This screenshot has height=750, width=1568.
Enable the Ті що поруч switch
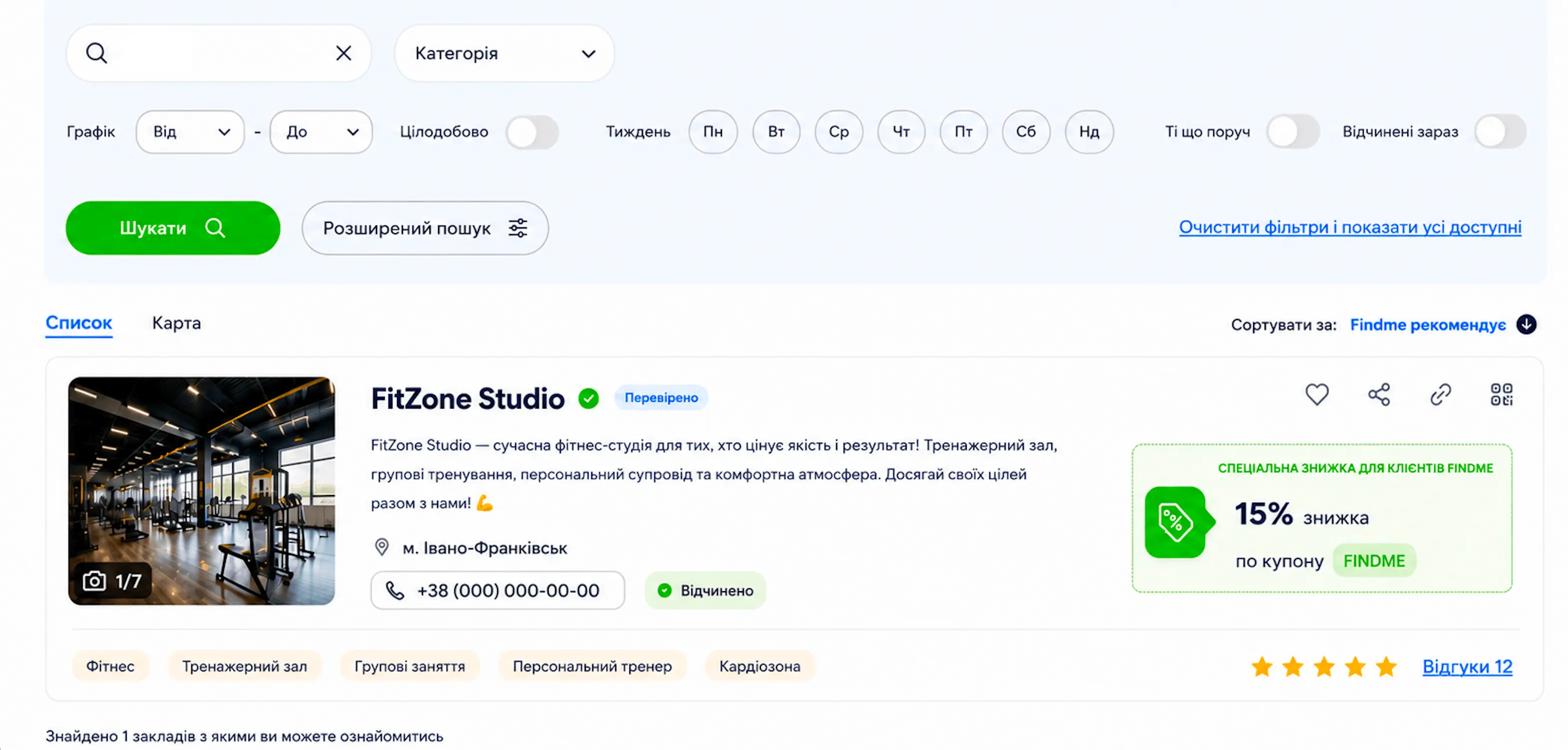point(1293,132)
